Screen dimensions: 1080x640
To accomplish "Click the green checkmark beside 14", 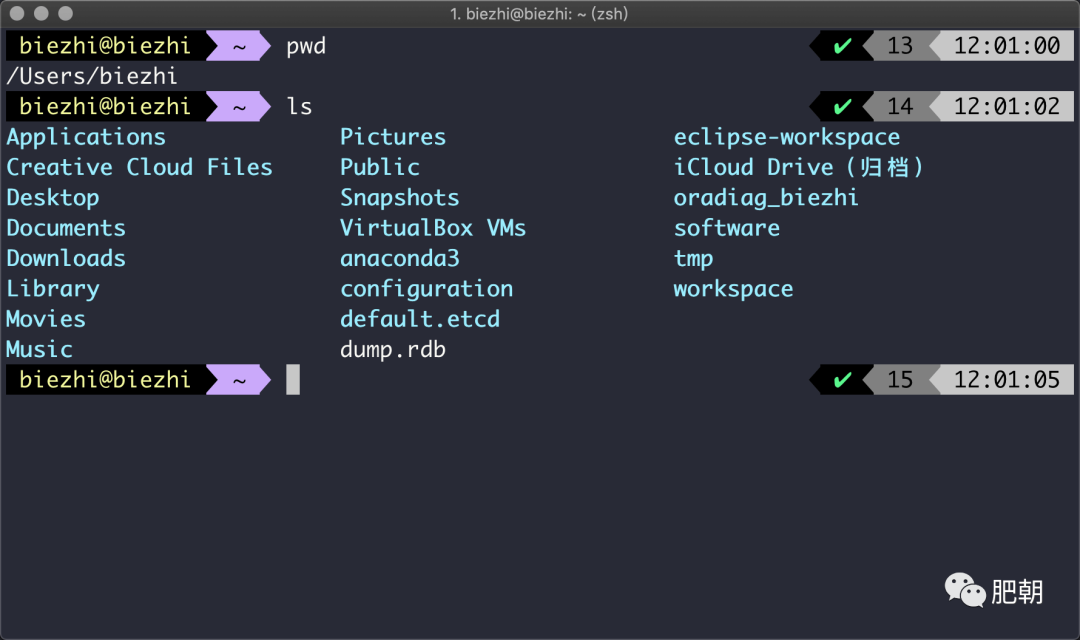I will (842, 107).
